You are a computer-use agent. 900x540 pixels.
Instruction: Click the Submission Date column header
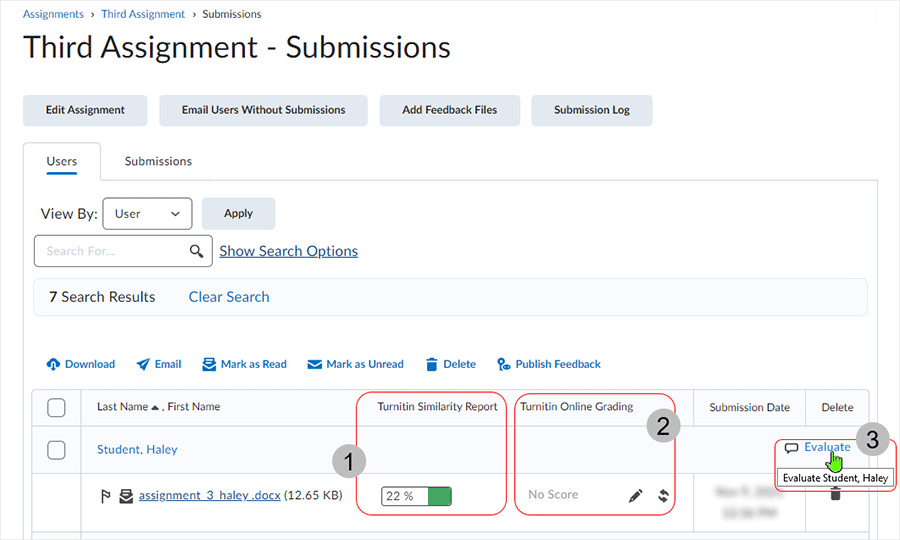click(750, 407)
